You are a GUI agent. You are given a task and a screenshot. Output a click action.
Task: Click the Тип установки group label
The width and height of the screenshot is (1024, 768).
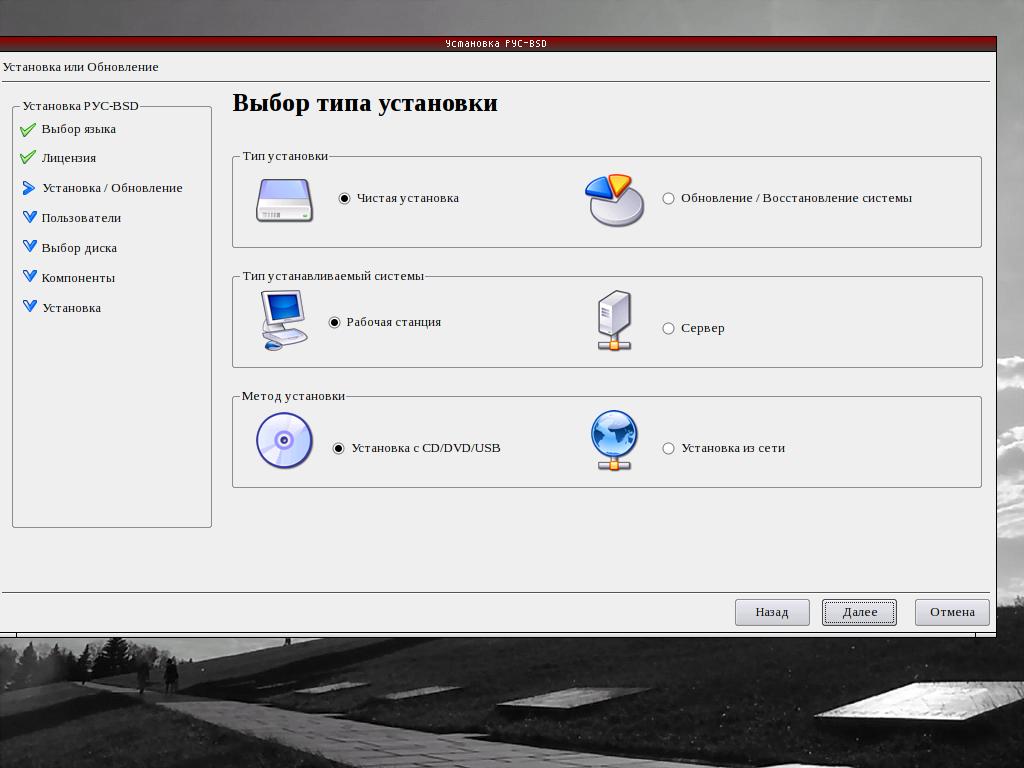[x=285, y=156]
